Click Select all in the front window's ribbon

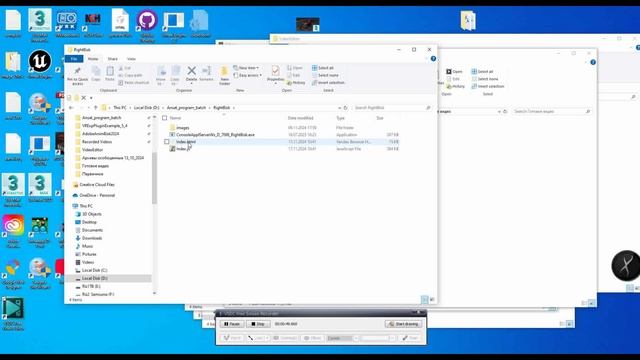pyautogui.click(x=323, y=68)
